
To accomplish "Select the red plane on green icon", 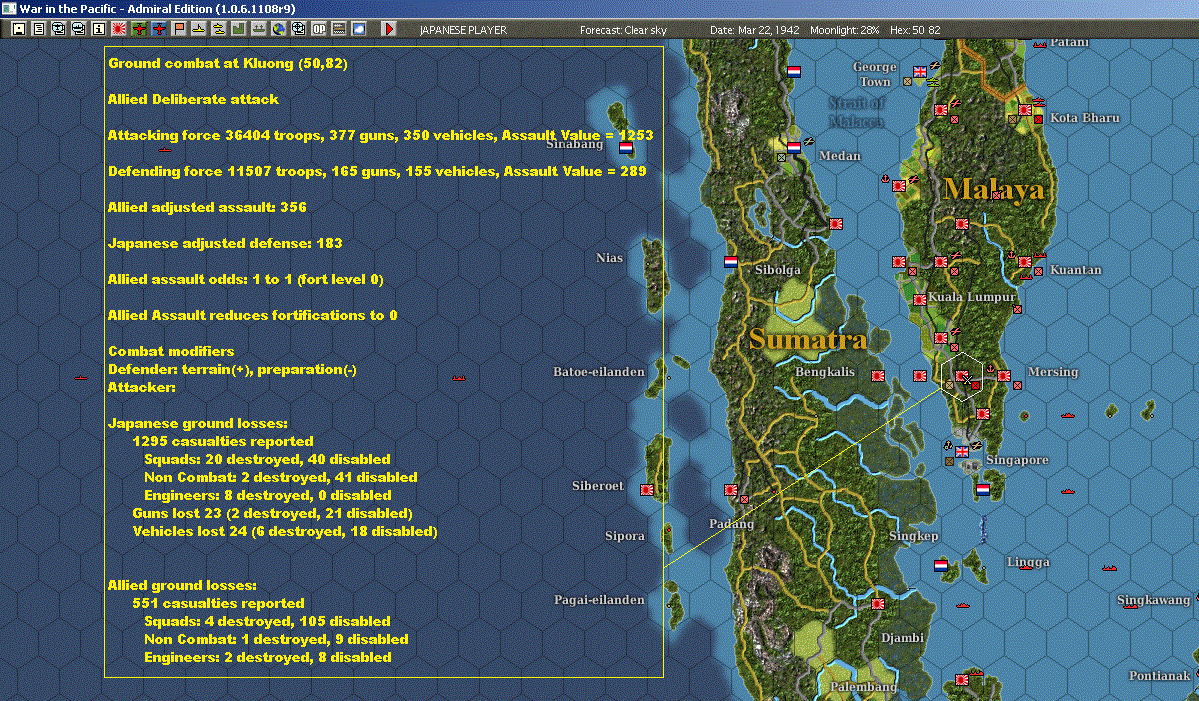I will 139,29.
